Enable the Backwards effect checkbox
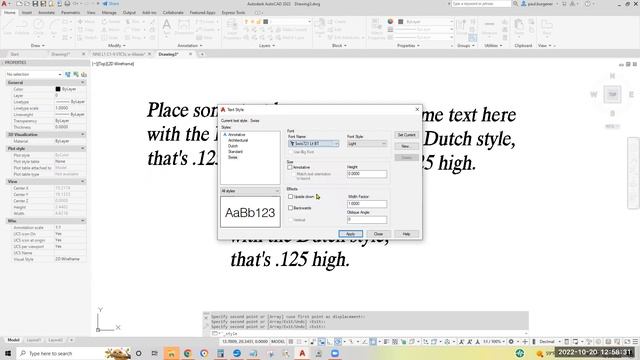 point(291,208)
